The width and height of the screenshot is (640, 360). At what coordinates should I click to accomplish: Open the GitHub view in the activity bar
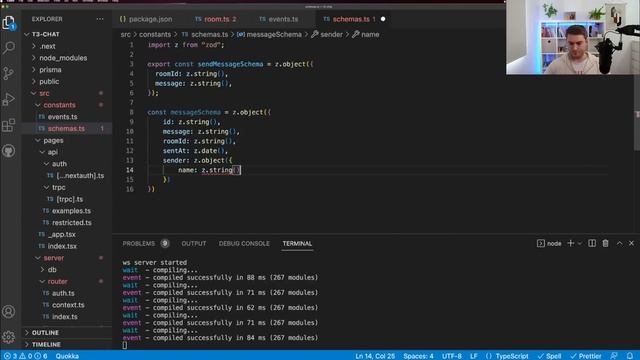[x=9, y=151]
